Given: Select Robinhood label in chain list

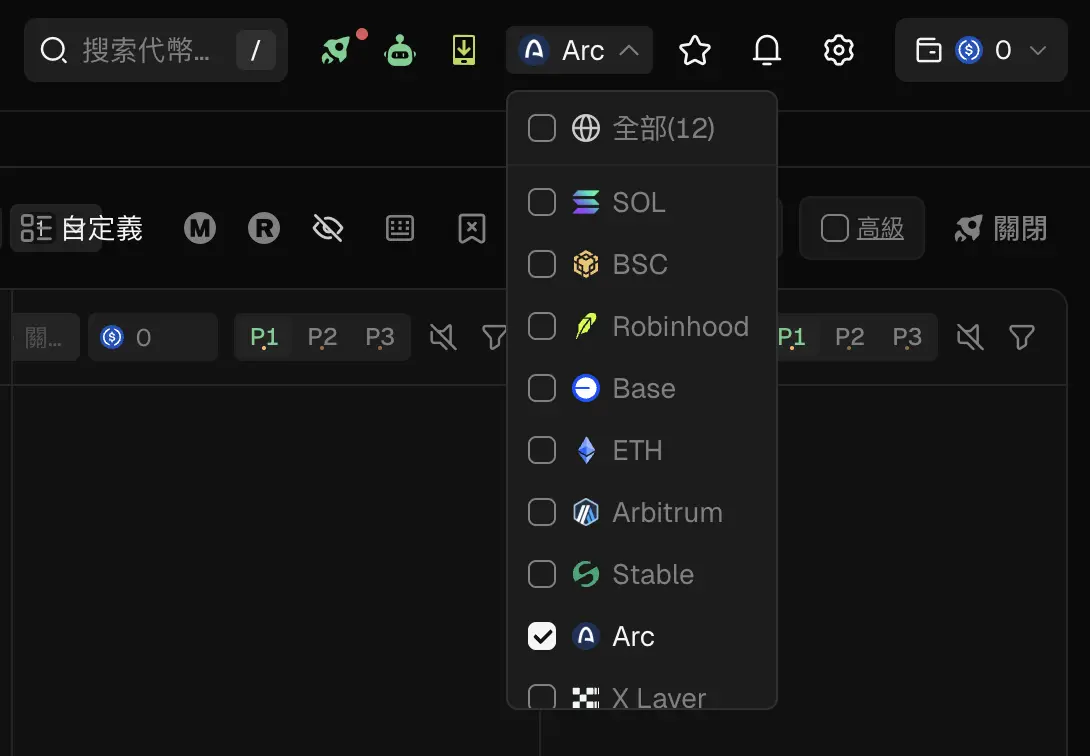Looking at the screenshot, I should pos(681,326).
